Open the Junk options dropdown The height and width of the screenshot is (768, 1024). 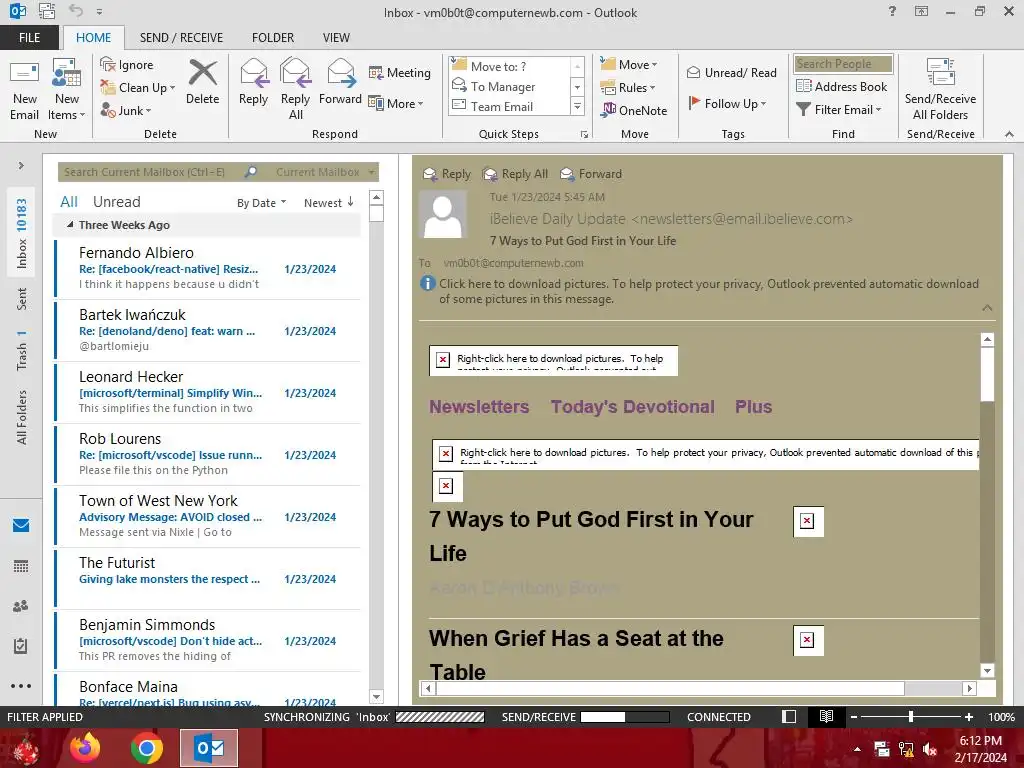pyautogui.click(x=126, y=110)
